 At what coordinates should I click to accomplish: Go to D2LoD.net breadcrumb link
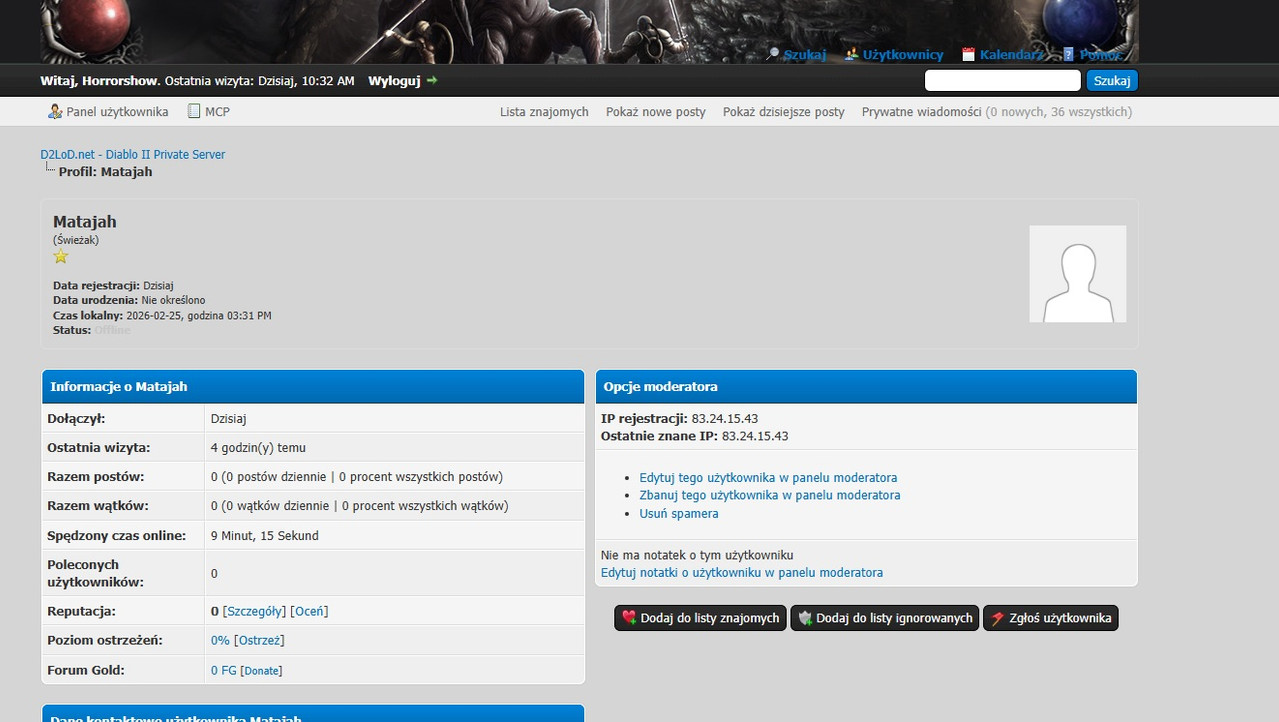[x=133, y=154]
